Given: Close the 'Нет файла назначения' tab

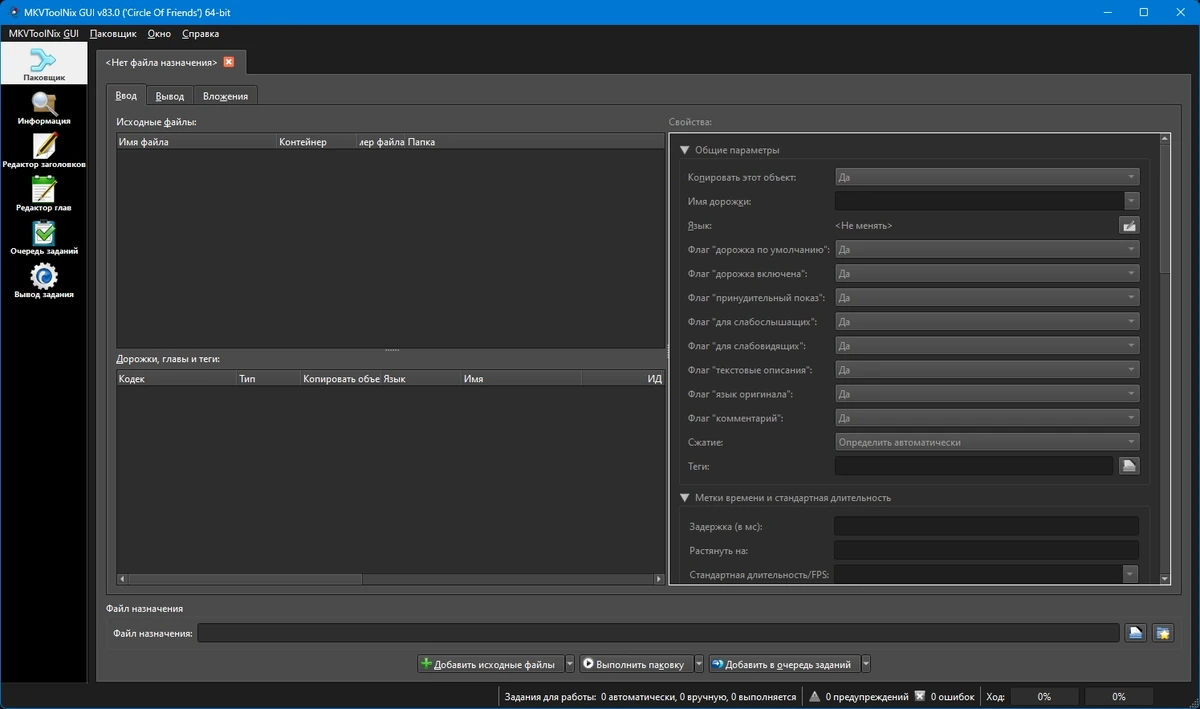Looking at the screenshot, I should (x=229, y=62).
